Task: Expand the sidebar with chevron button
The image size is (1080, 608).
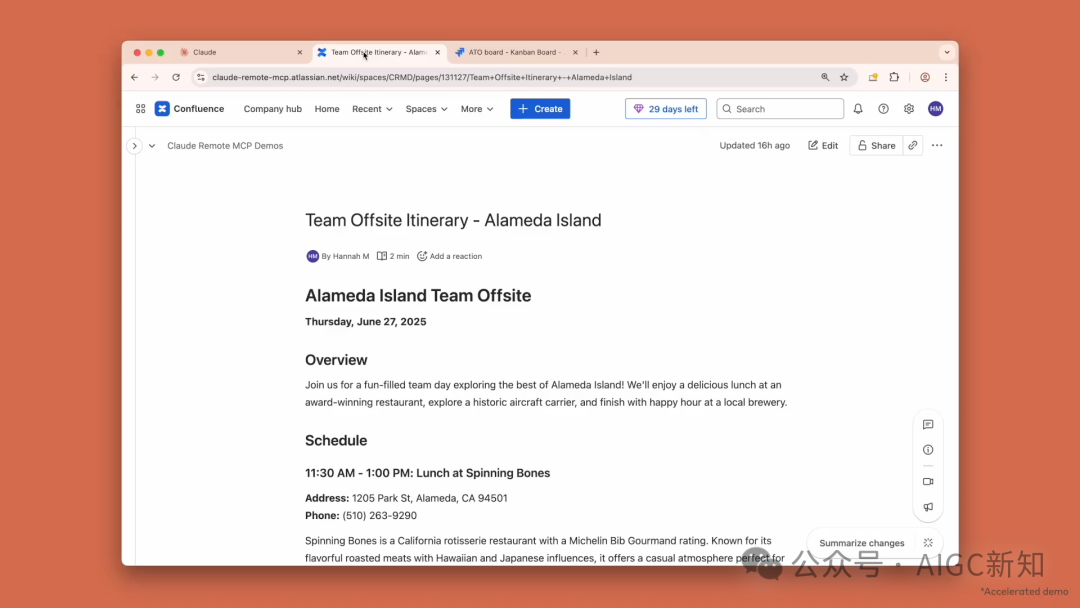Action: tap(134, 145)
